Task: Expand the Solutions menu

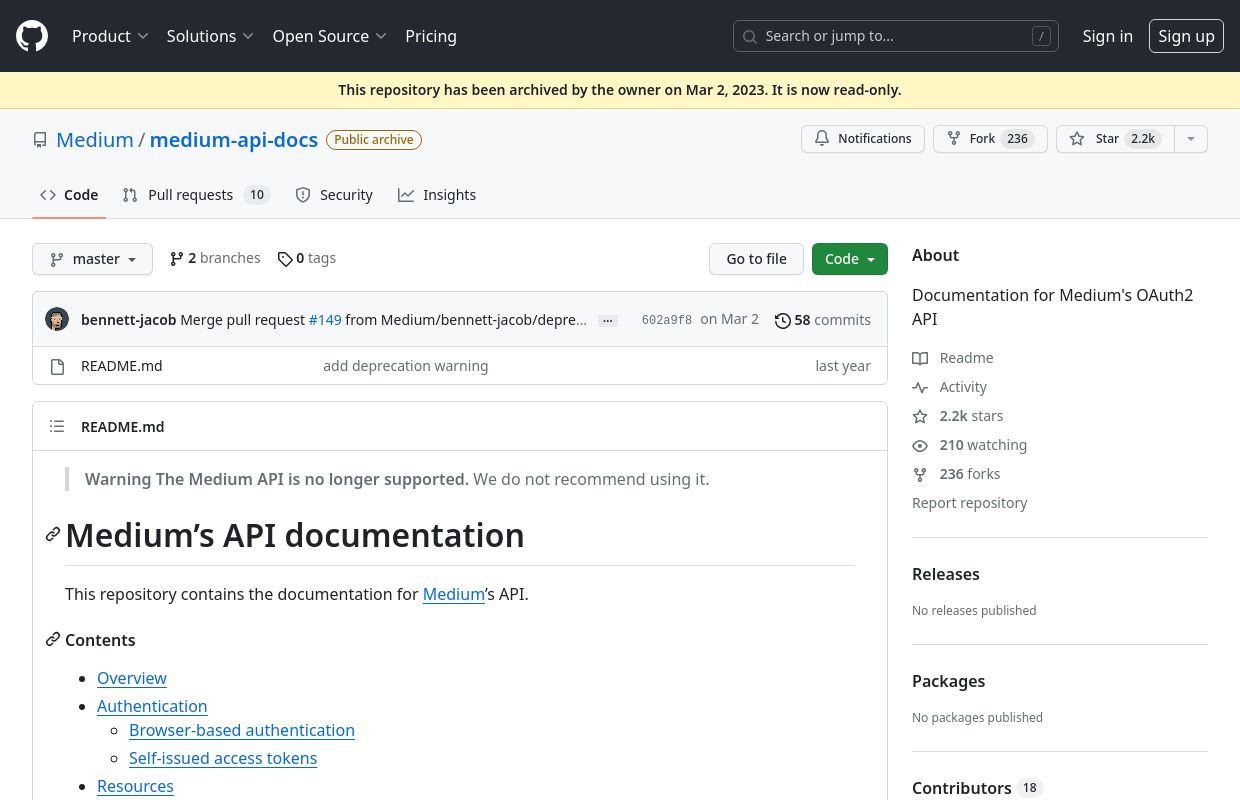Action: coord(210,36)
